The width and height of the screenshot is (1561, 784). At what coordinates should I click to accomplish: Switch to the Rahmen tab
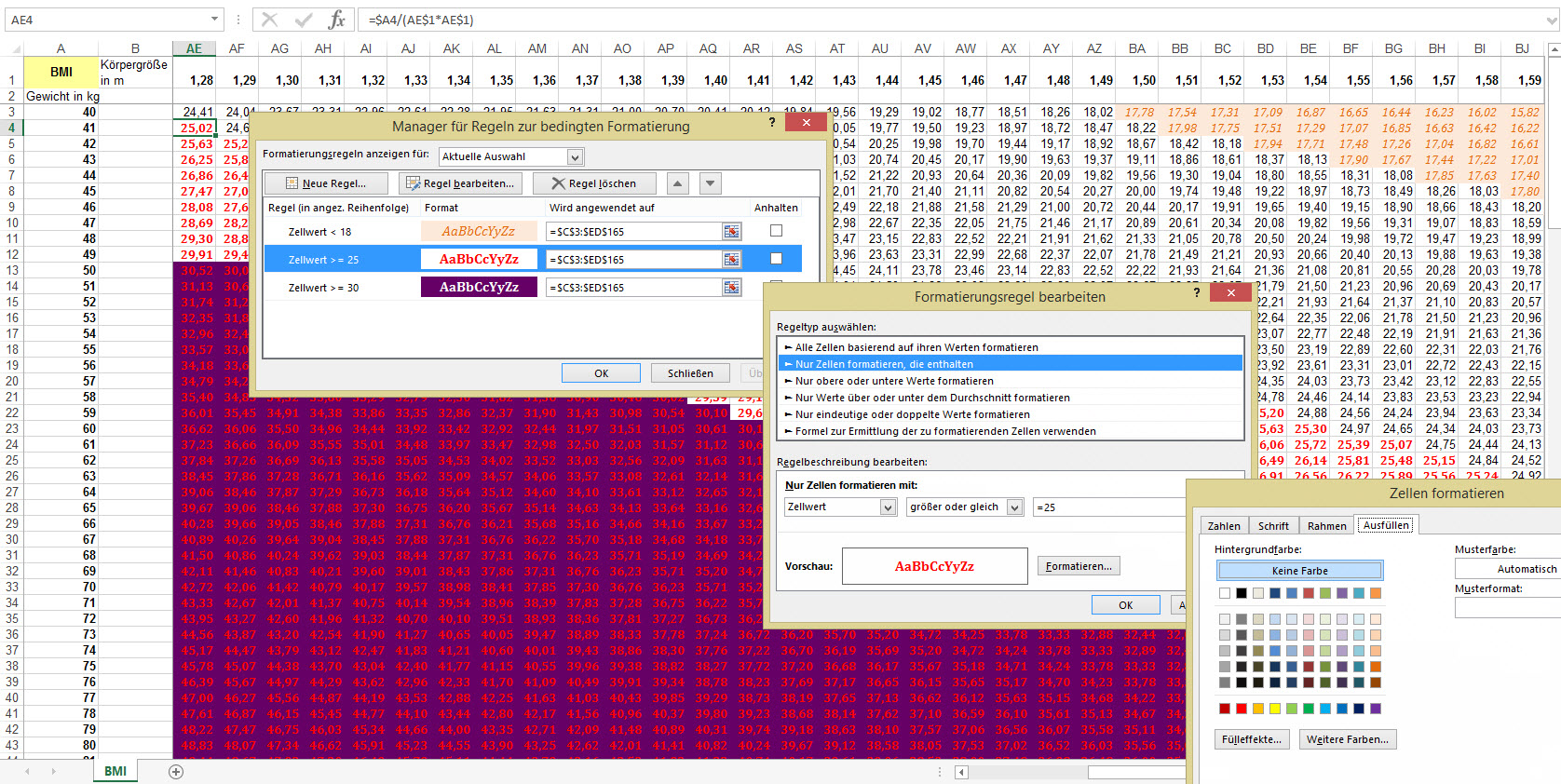click(1326, 526)
